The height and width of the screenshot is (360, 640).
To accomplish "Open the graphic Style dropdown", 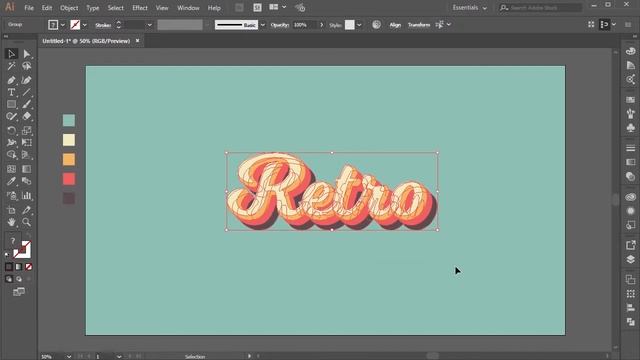I will [359, 25].
